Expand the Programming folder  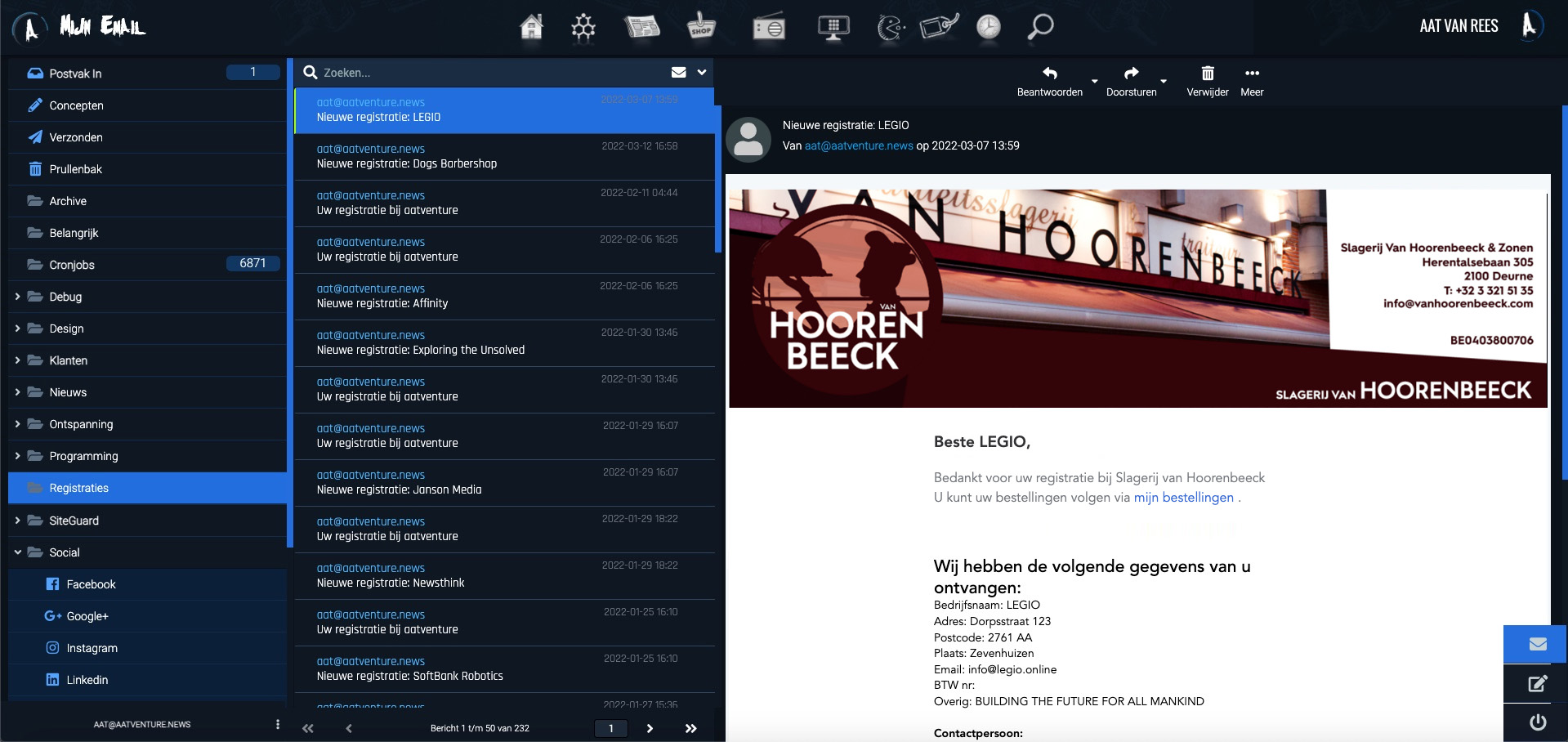tap(17, 456)
